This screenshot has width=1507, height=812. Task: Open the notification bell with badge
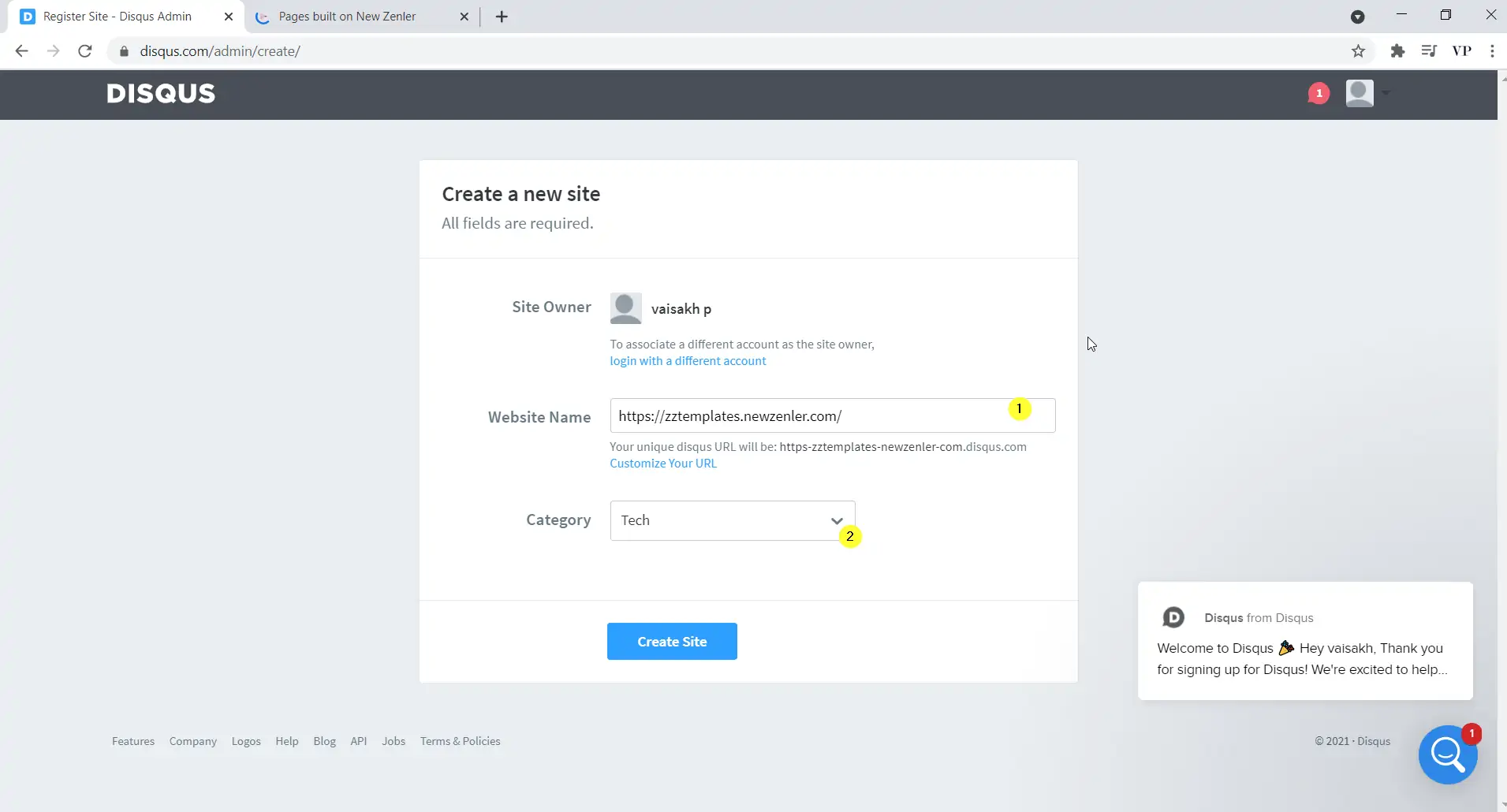point(1318,93)
